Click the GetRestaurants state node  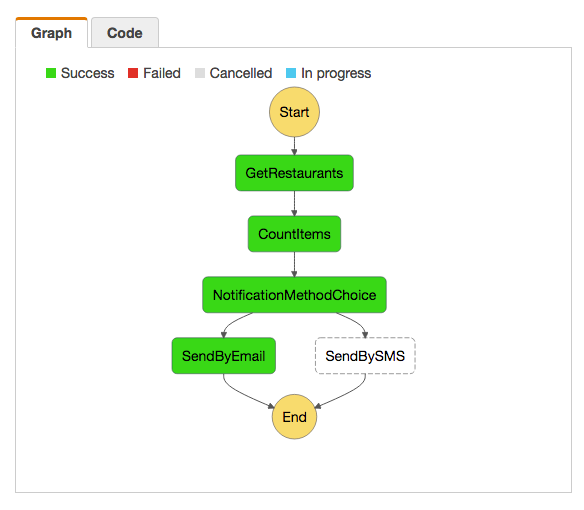click(294, 173)
